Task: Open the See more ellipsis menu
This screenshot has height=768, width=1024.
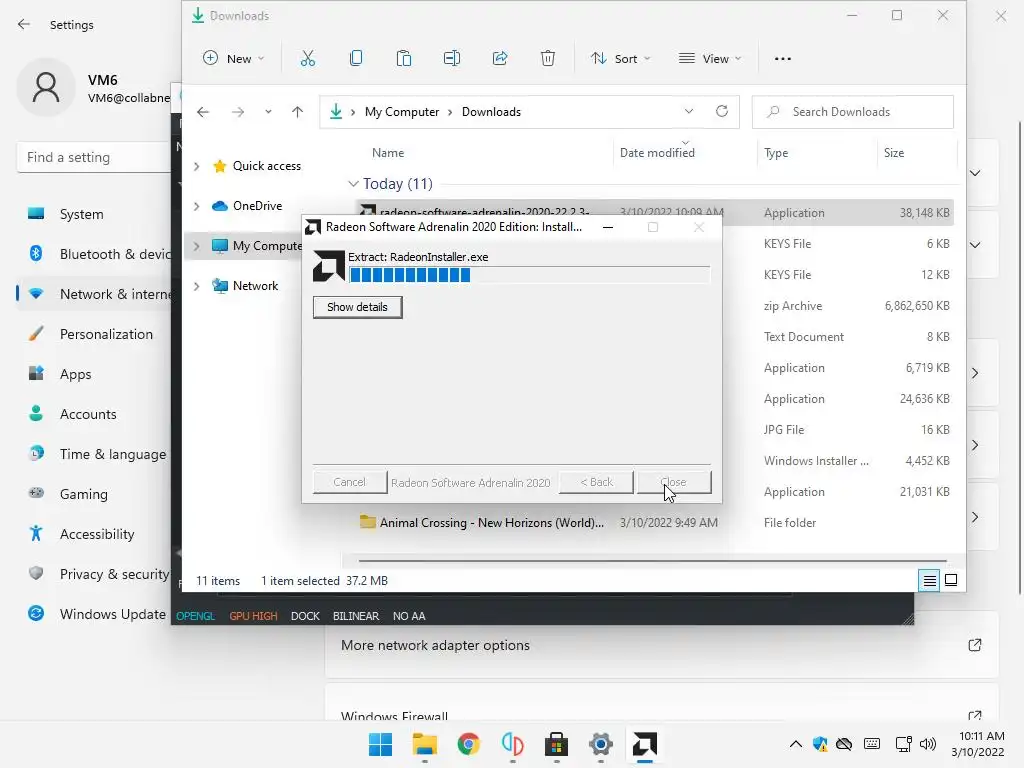Action: 782,59
